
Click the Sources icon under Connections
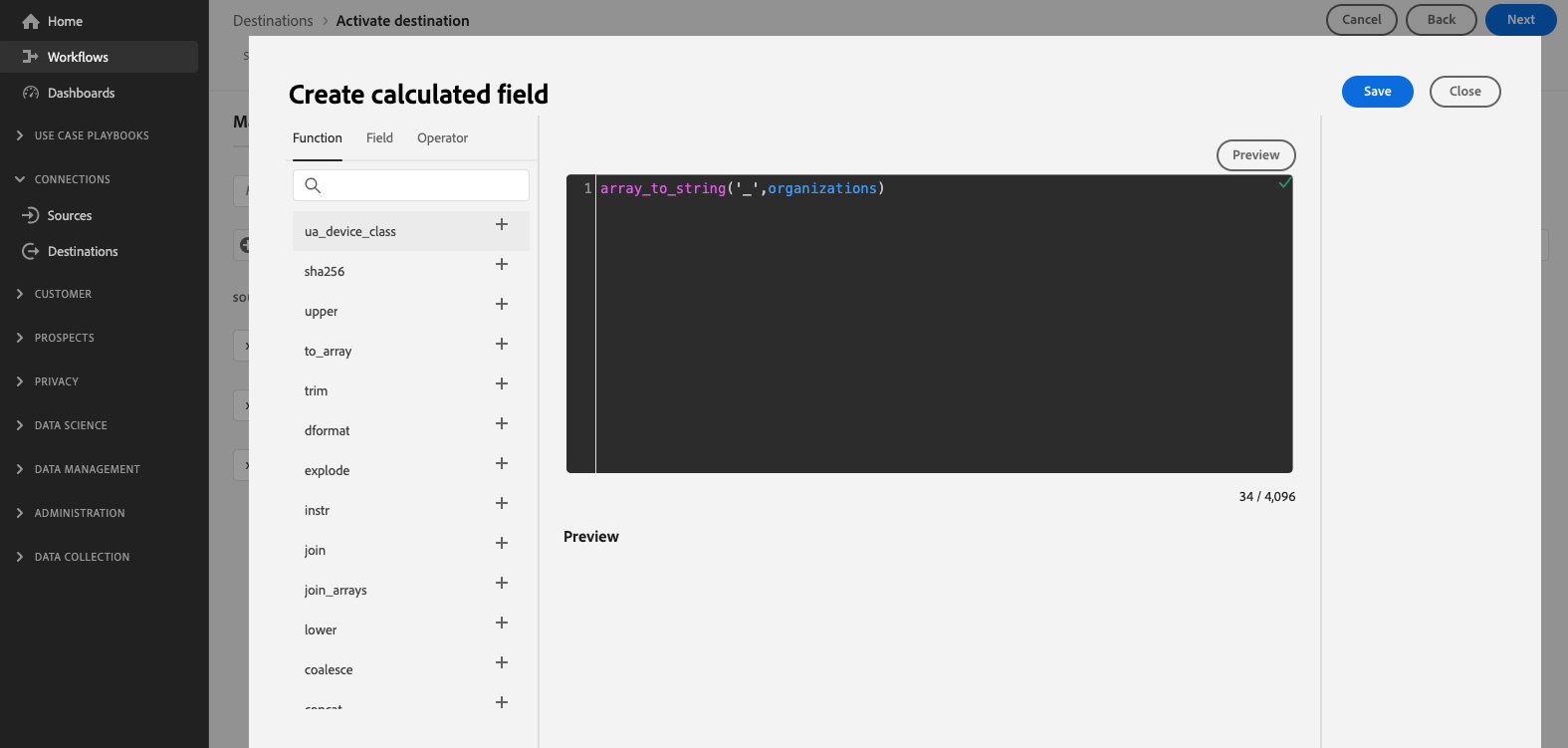pos(31,215)
